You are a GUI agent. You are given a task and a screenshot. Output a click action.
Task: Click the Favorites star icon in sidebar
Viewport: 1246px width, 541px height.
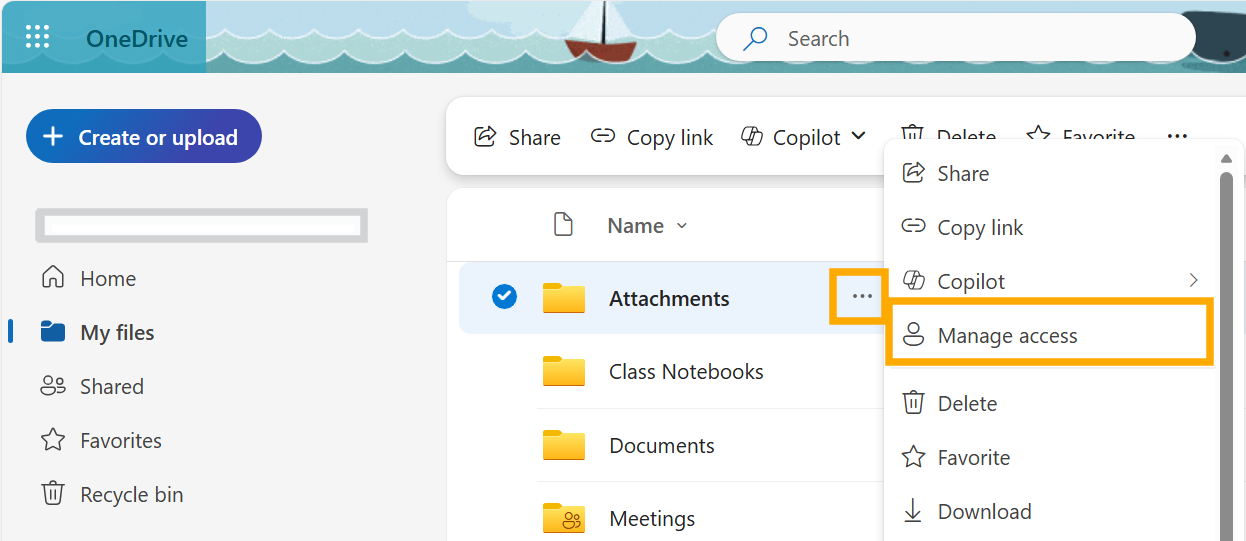(x=53, y=440)
